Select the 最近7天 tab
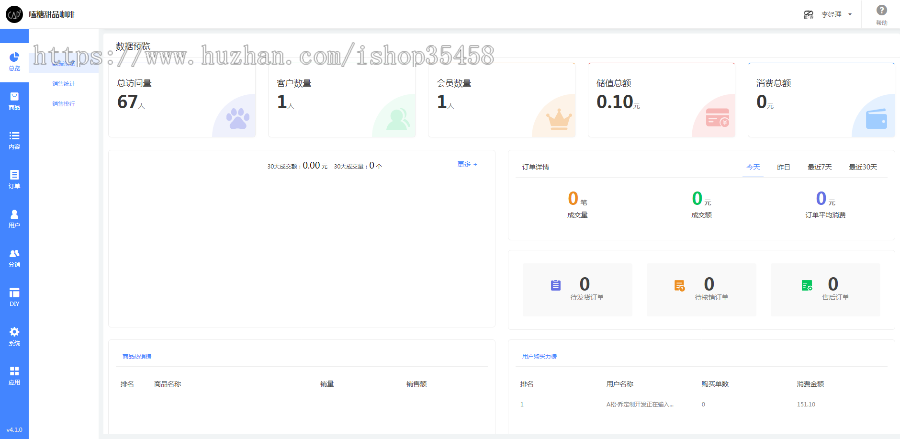900x439 pixels. [820, 167]
